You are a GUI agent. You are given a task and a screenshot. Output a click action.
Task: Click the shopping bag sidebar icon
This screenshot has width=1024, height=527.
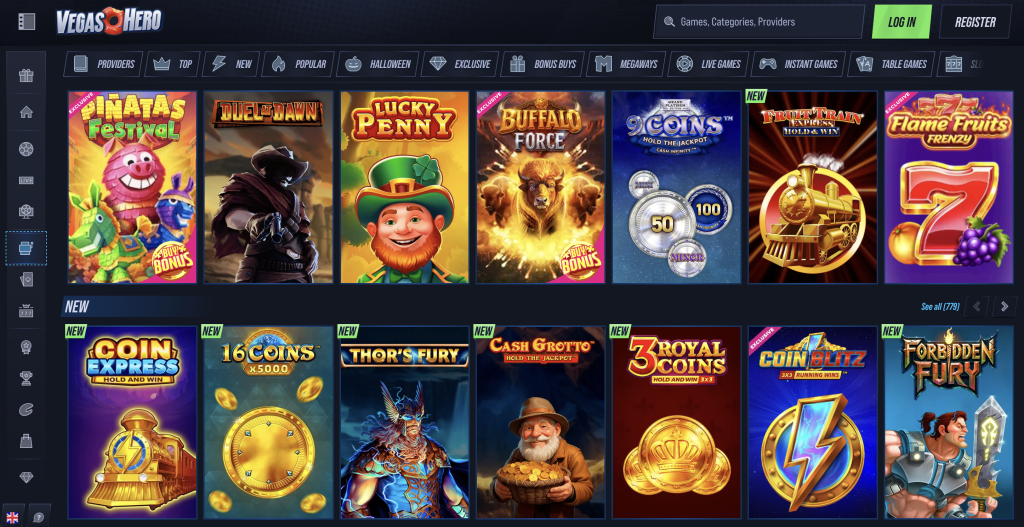pos(26,440)
